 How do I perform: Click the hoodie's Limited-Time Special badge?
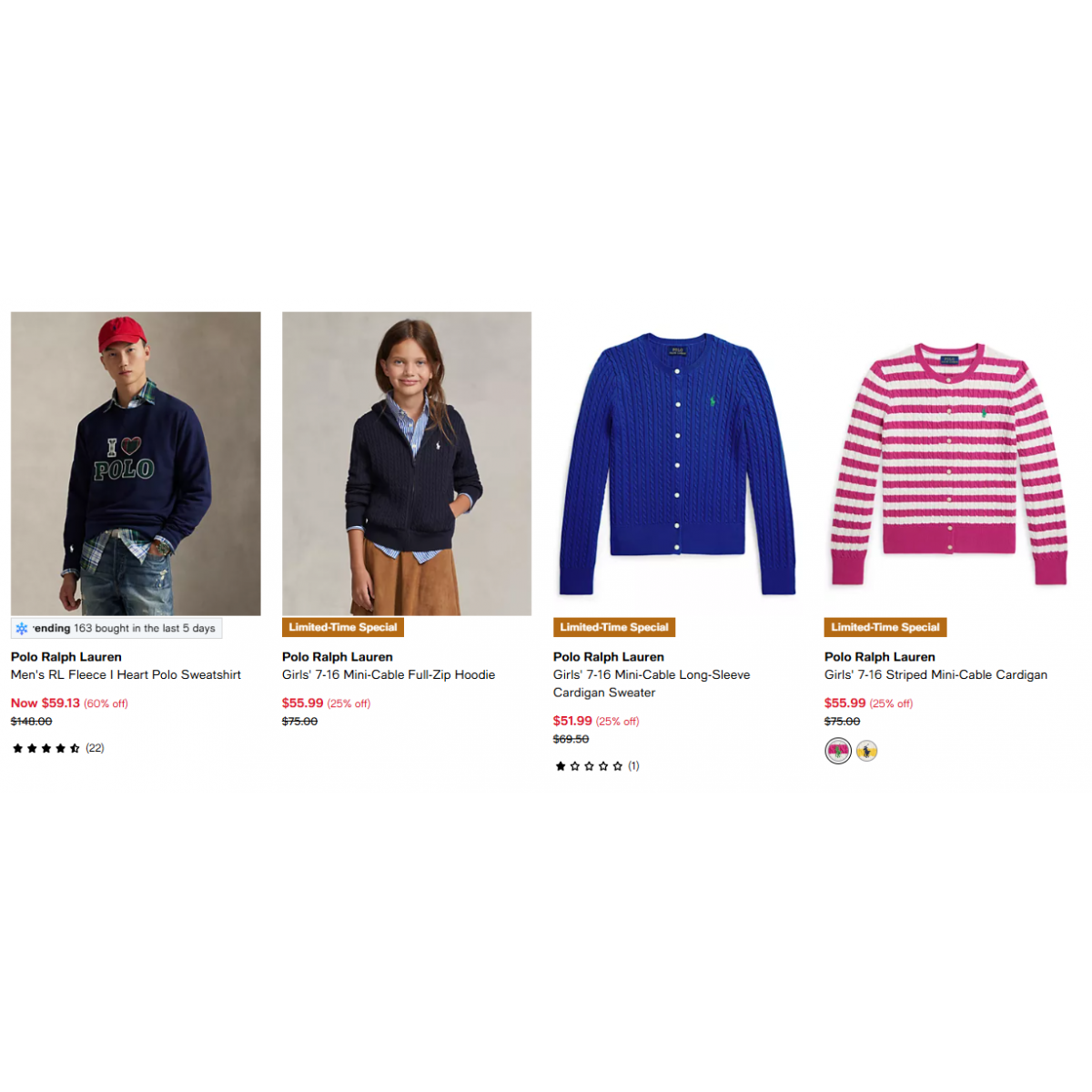click(x=343, y=627)
